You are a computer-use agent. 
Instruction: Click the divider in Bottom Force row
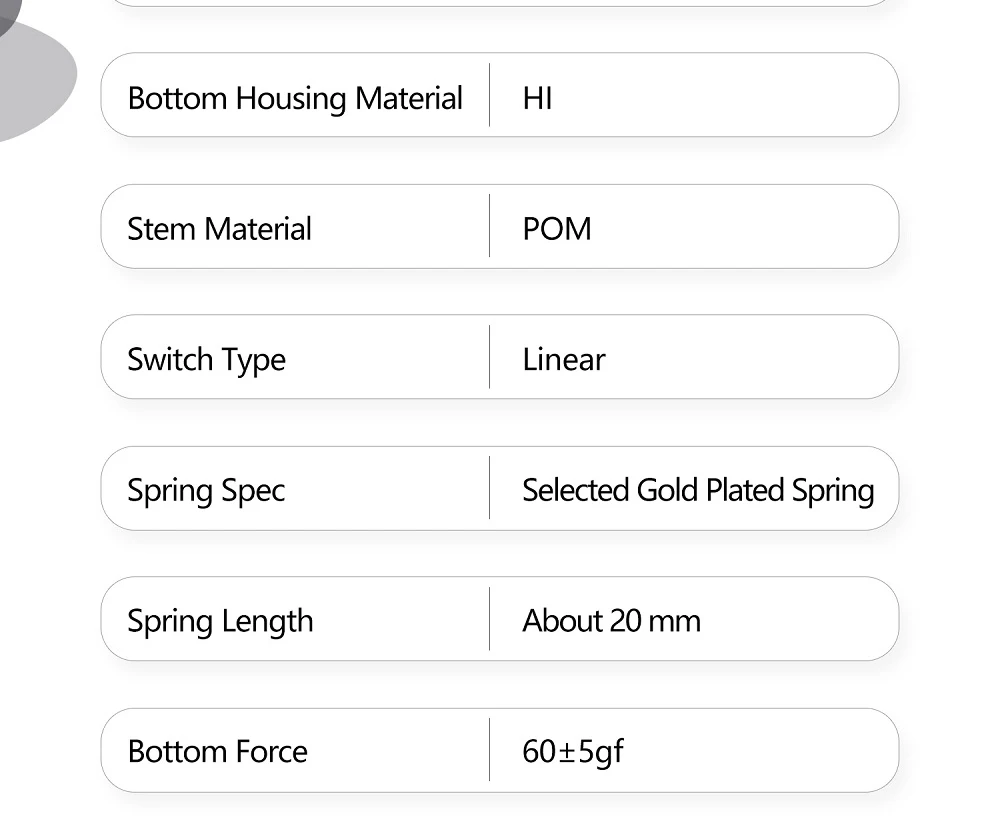point(489,750)
